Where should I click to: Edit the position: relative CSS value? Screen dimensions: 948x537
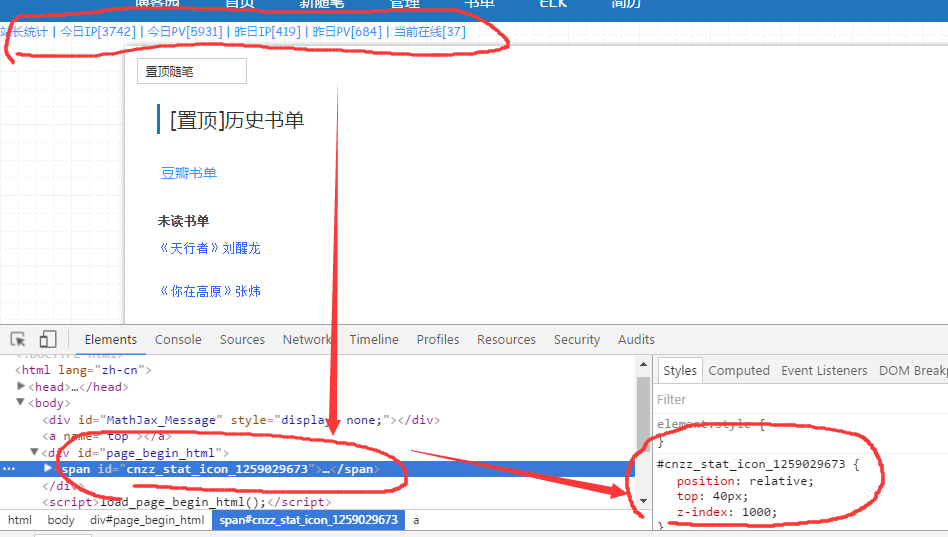pyautogui.click(x=781, y=481)
